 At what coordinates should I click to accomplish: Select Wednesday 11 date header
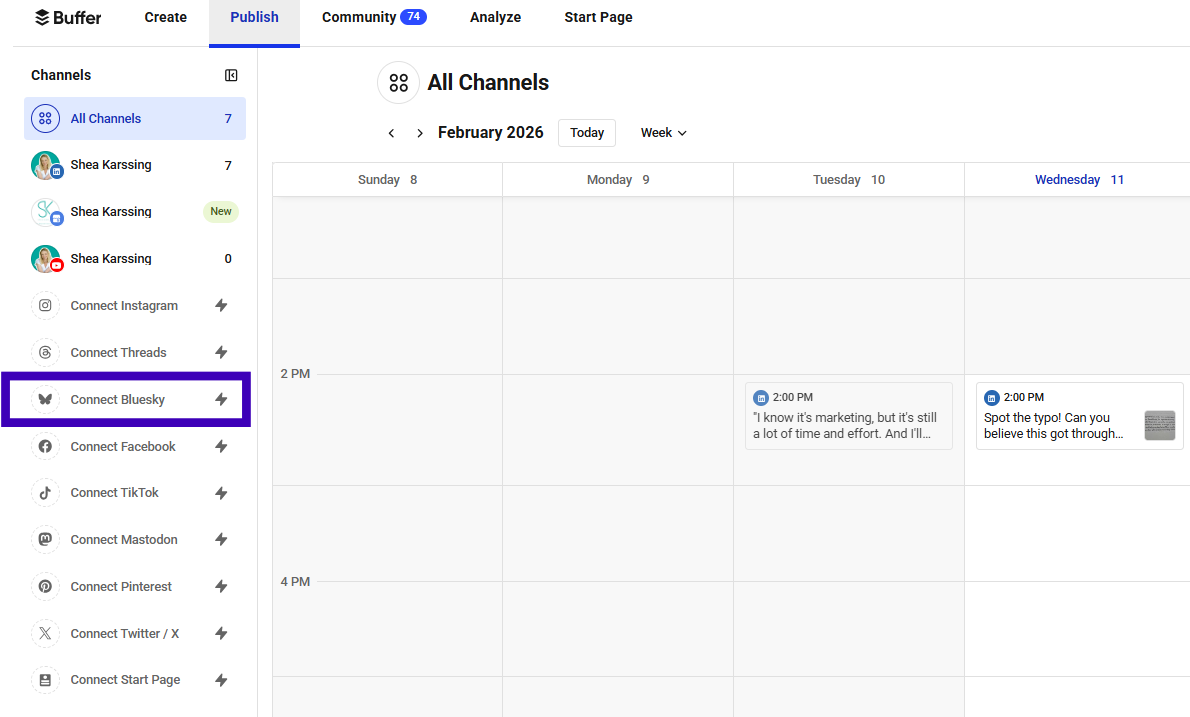1079,179
